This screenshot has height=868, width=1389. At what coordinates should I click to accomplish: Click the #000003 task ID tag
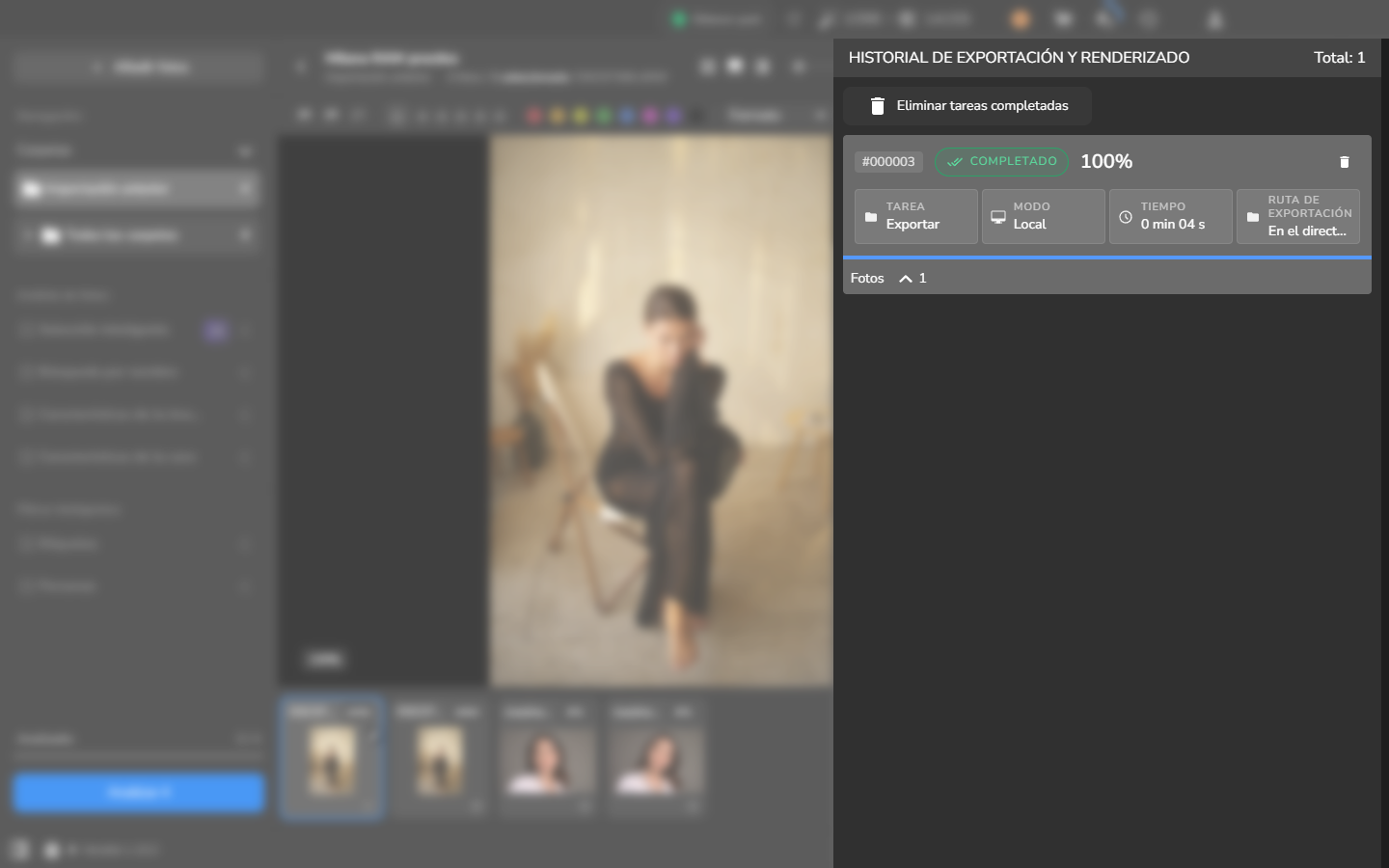(x=888, y=162)
